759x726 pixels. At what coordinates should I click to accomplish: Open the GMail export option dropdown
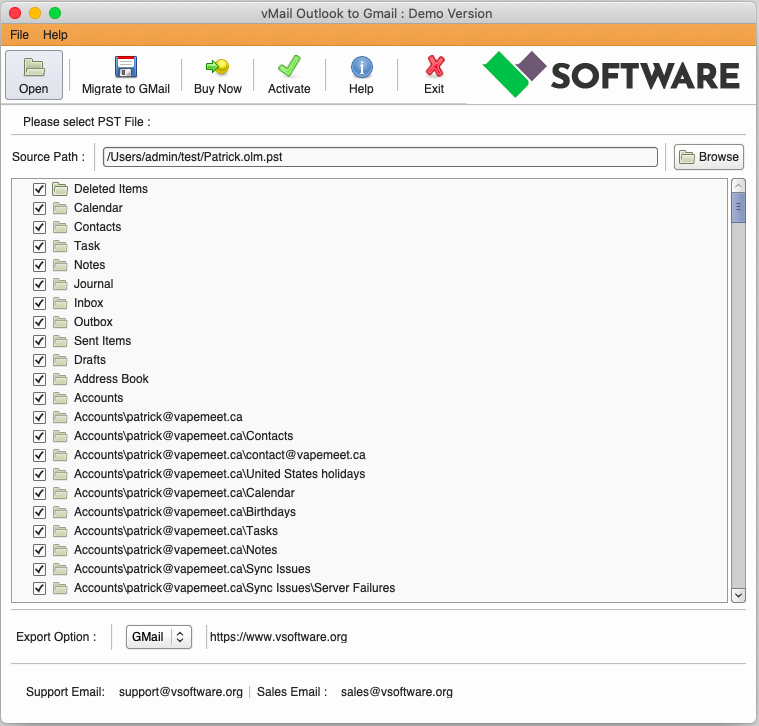[159, 637]
